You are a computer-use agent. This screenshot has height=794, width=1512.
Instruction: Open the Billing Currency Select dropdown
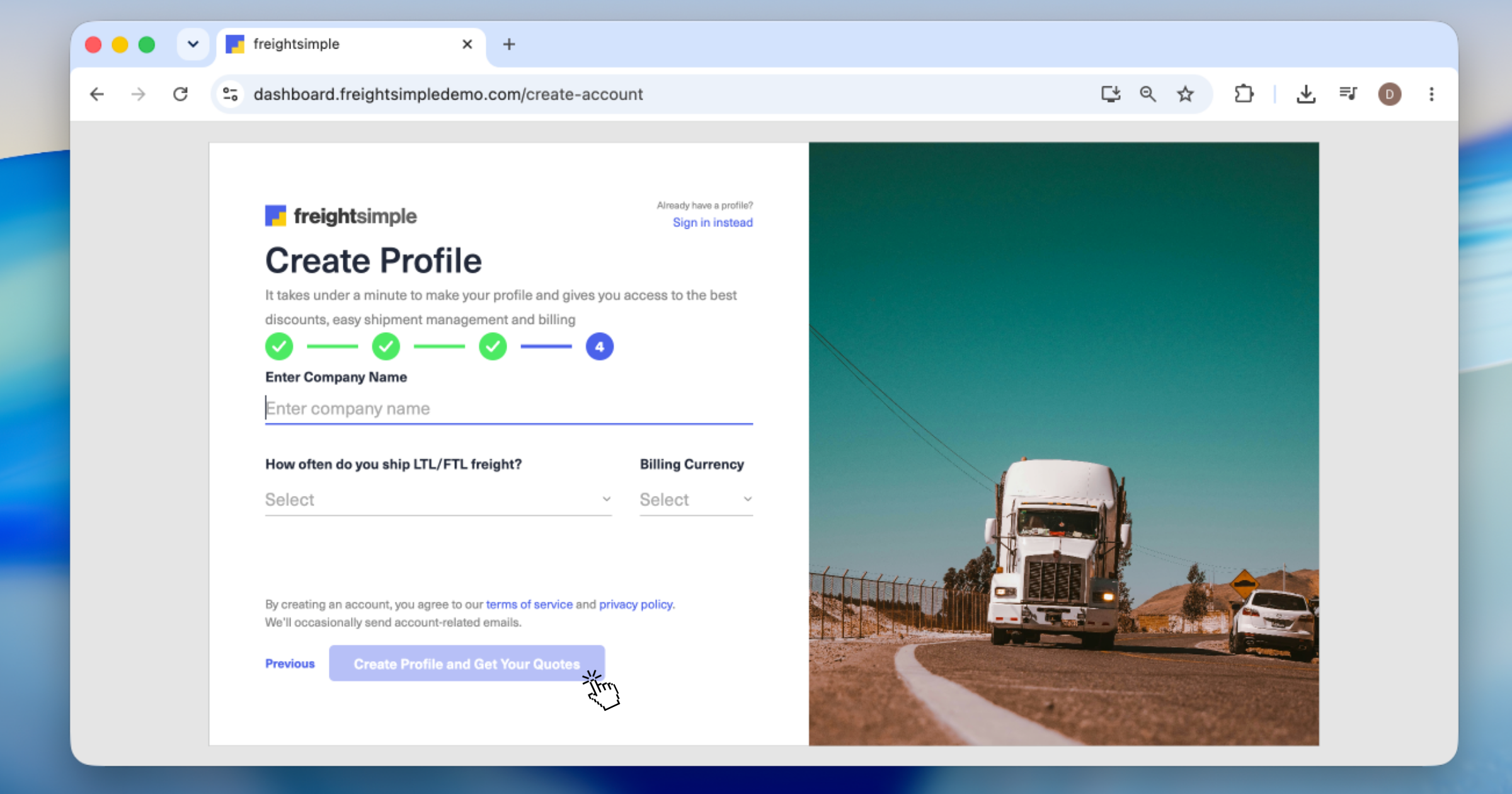click(x=696, y=500)
